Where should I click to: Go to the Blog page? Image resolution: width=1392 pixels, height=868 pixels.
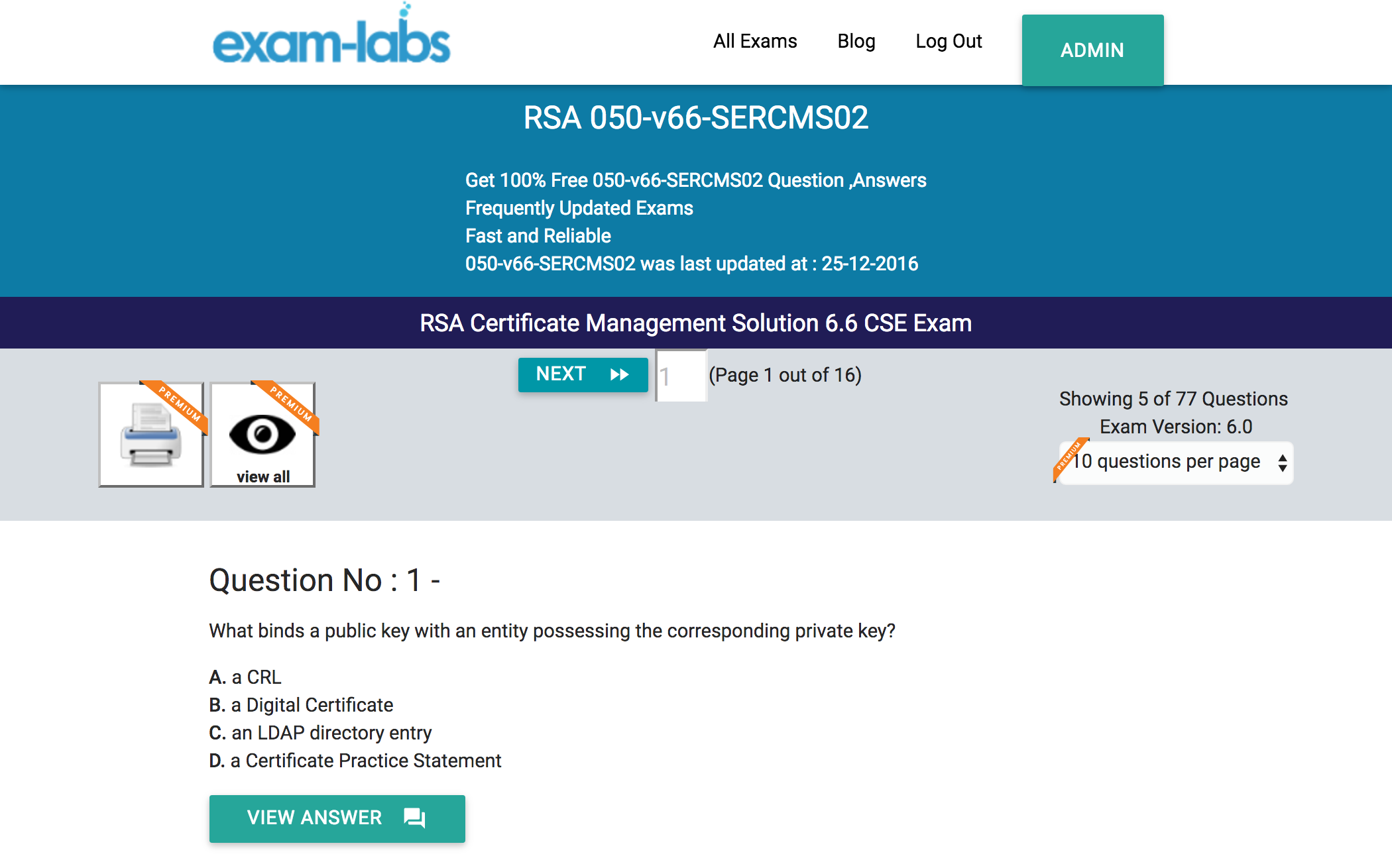[x=856, y=41]
